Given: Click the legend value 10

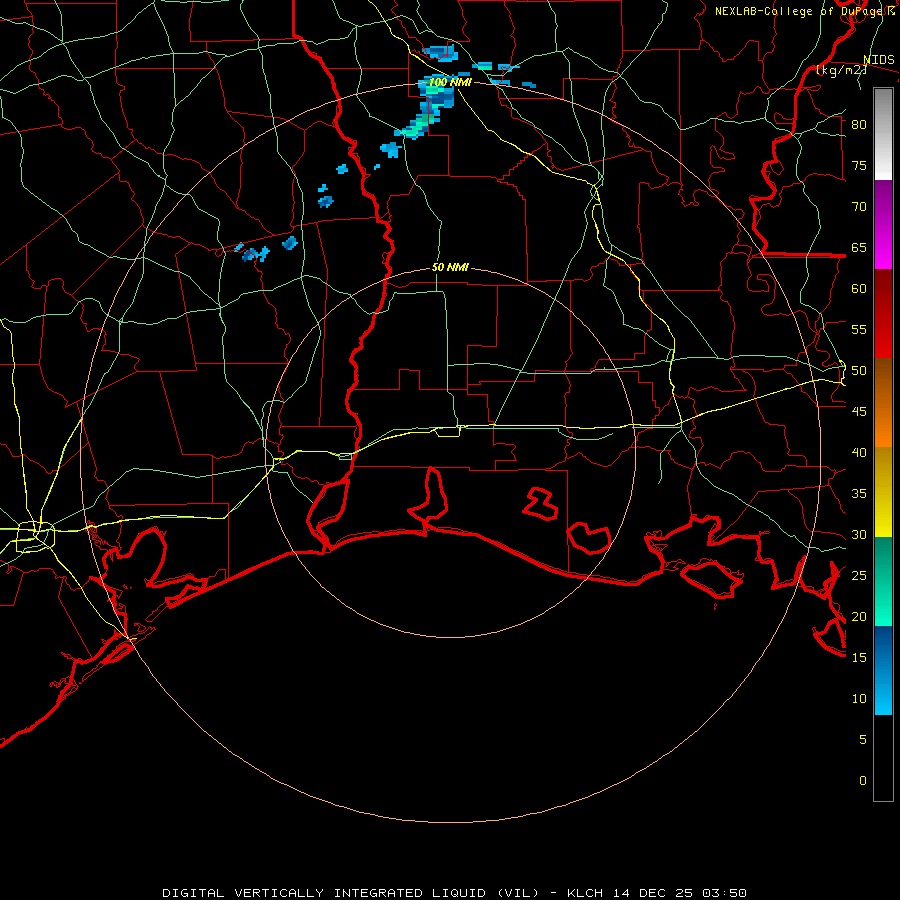Looking at the screenshot, I should tap(859, 699).
